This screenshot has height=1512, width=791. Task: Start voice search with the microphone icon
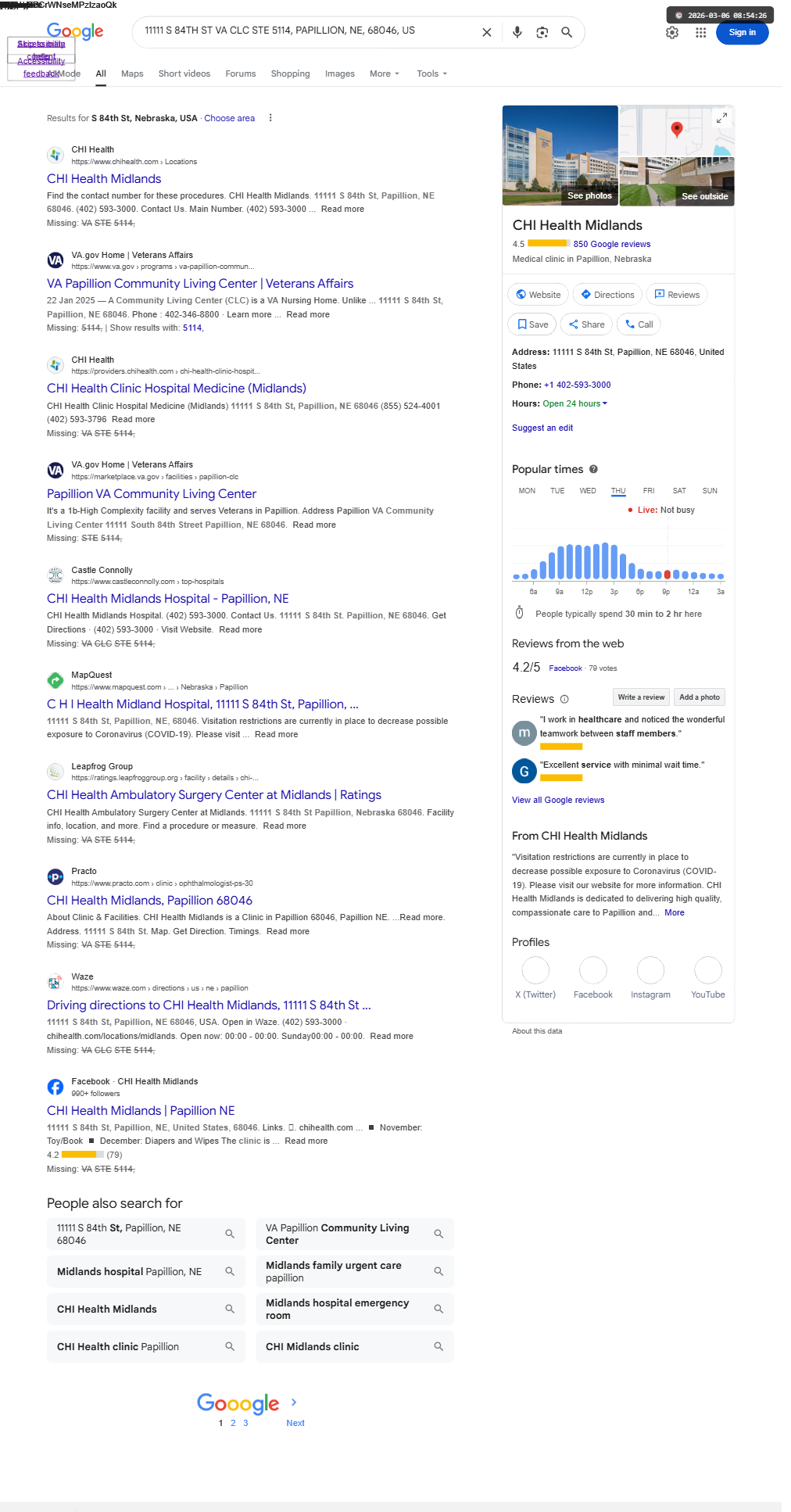coord(517,32)
